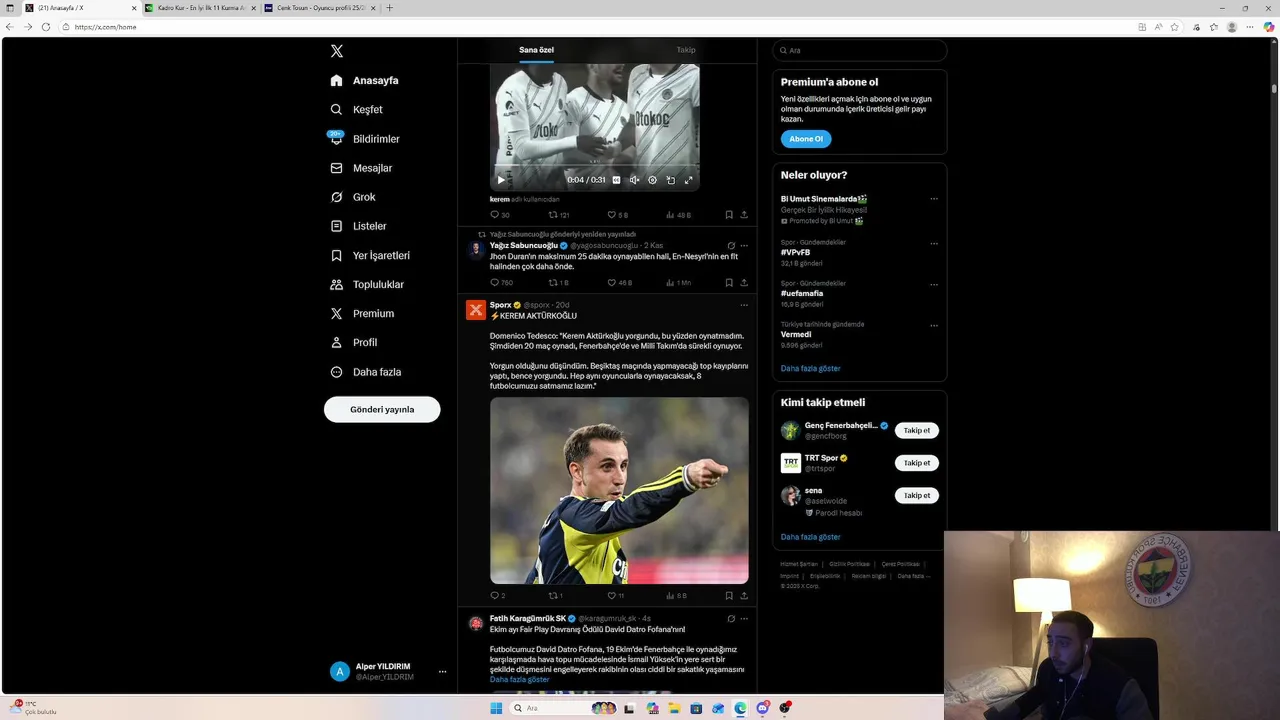This screenshot has width=1280, height=720.
Task: Open the Kerem Aktürkoğlu photo in Sporx post
Action: (619, 491)
